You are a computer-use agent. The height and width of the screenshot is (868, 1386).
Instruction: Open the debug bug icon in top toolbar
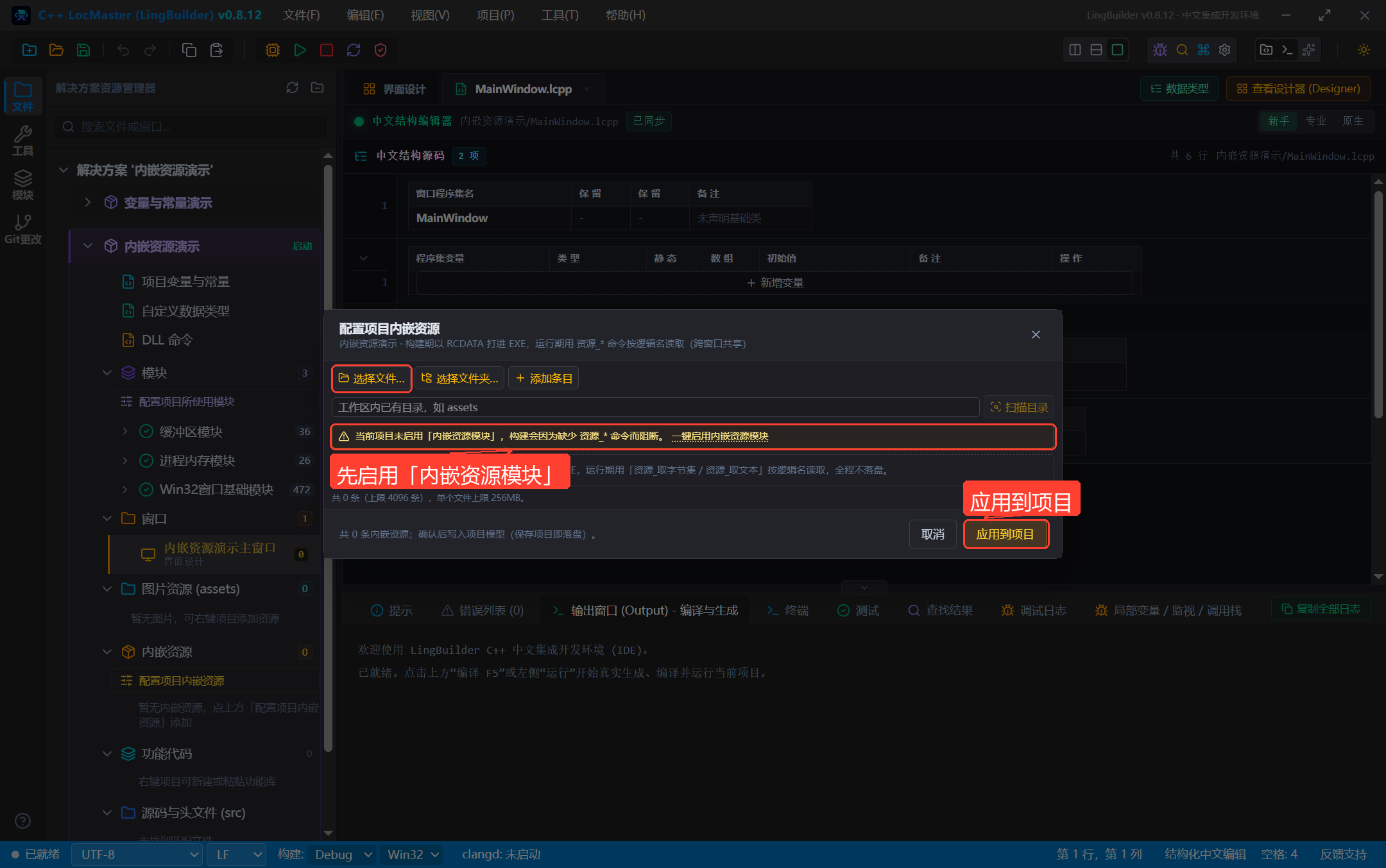pos(1160,50)
